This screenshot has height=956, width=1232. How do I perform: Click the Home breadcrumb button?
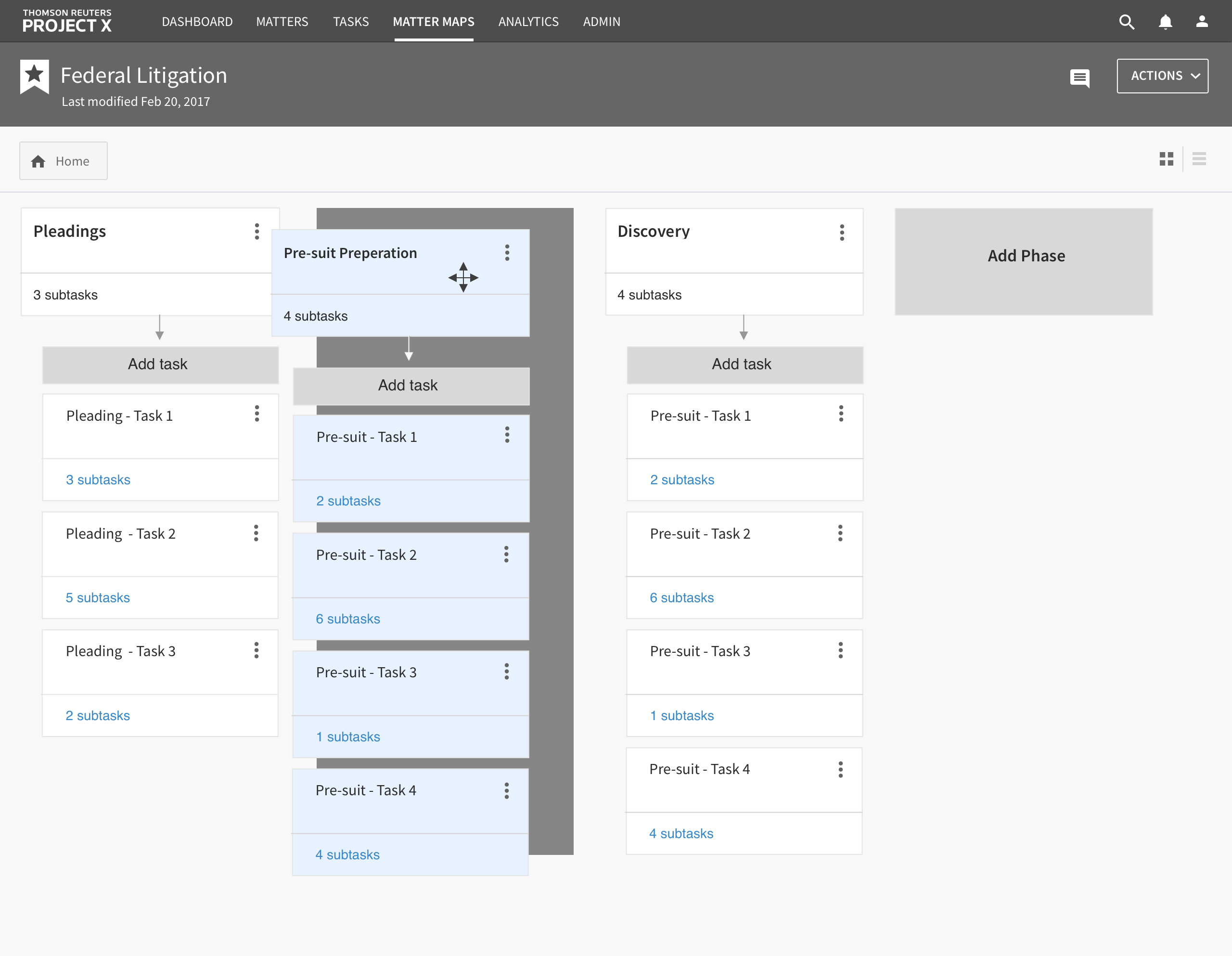63,161
